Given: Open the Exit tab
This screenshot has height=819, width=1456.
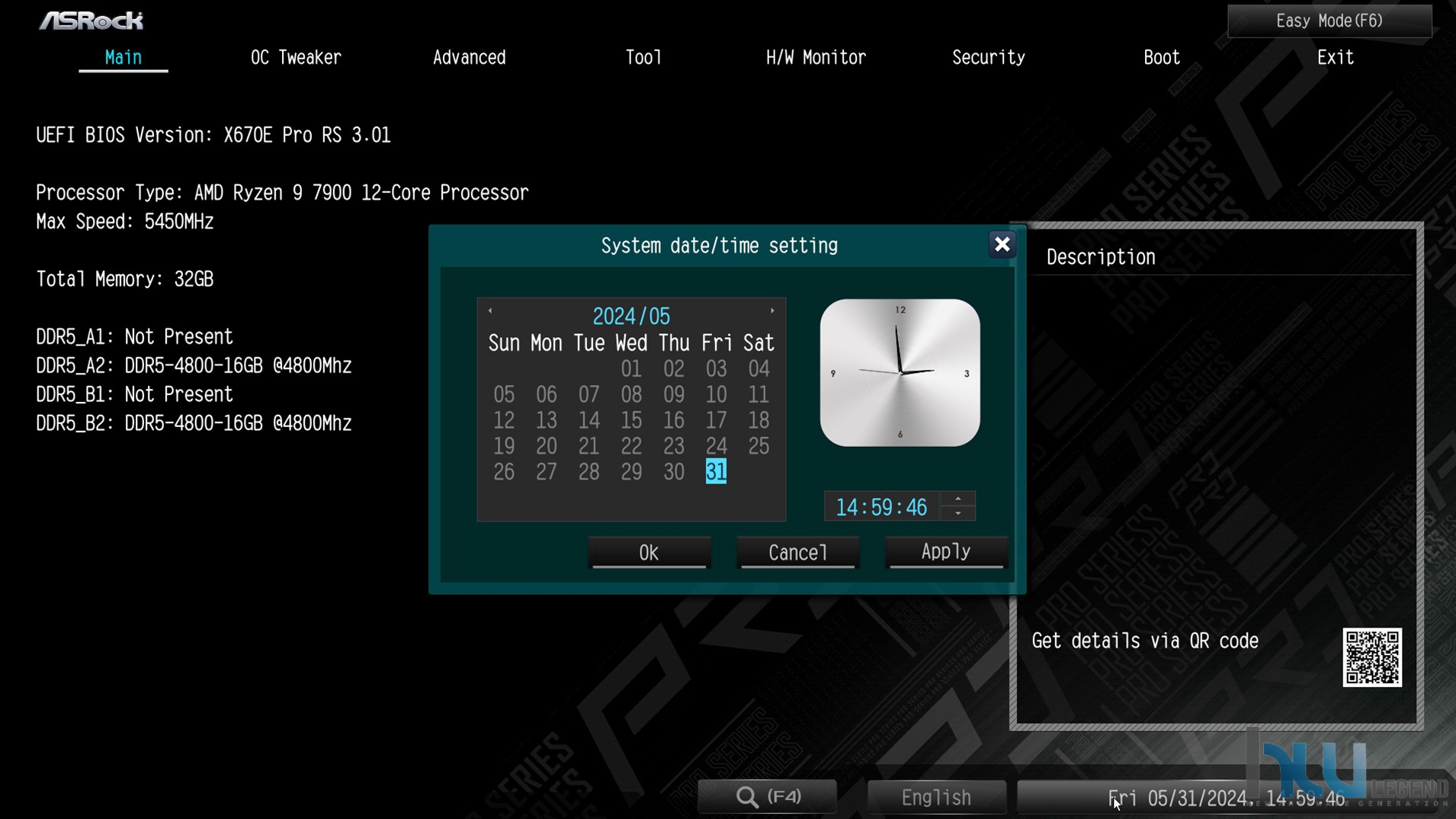Looking at the screenshot, I should point(1336,58).
